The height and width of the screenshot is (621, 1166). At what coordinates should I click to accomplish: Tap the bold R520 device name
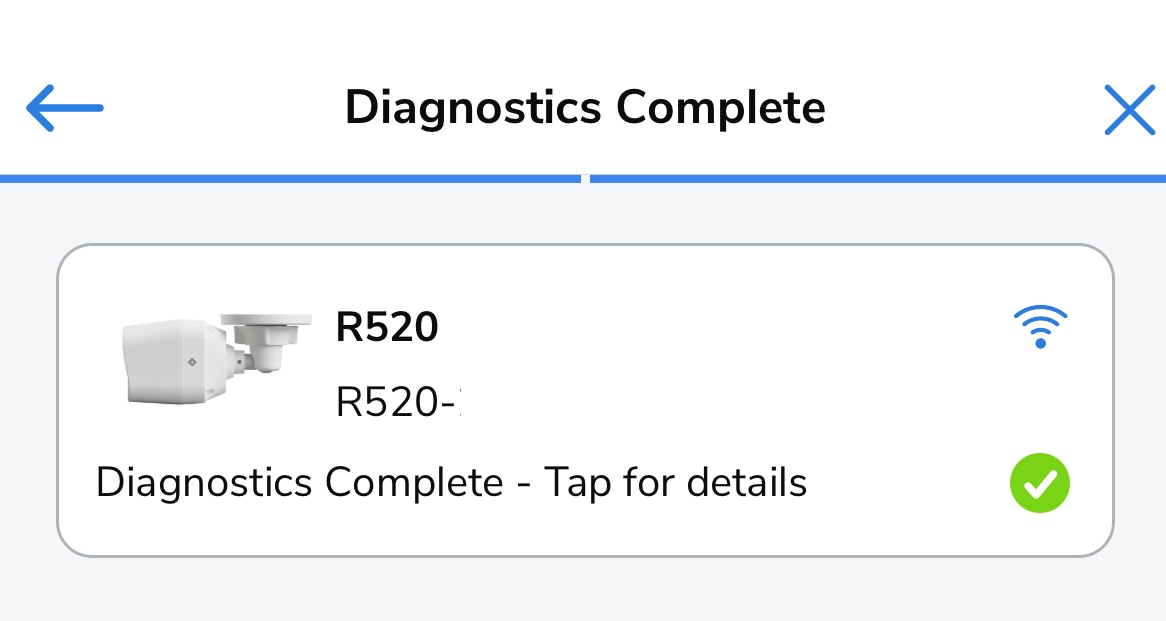(387, 327)
